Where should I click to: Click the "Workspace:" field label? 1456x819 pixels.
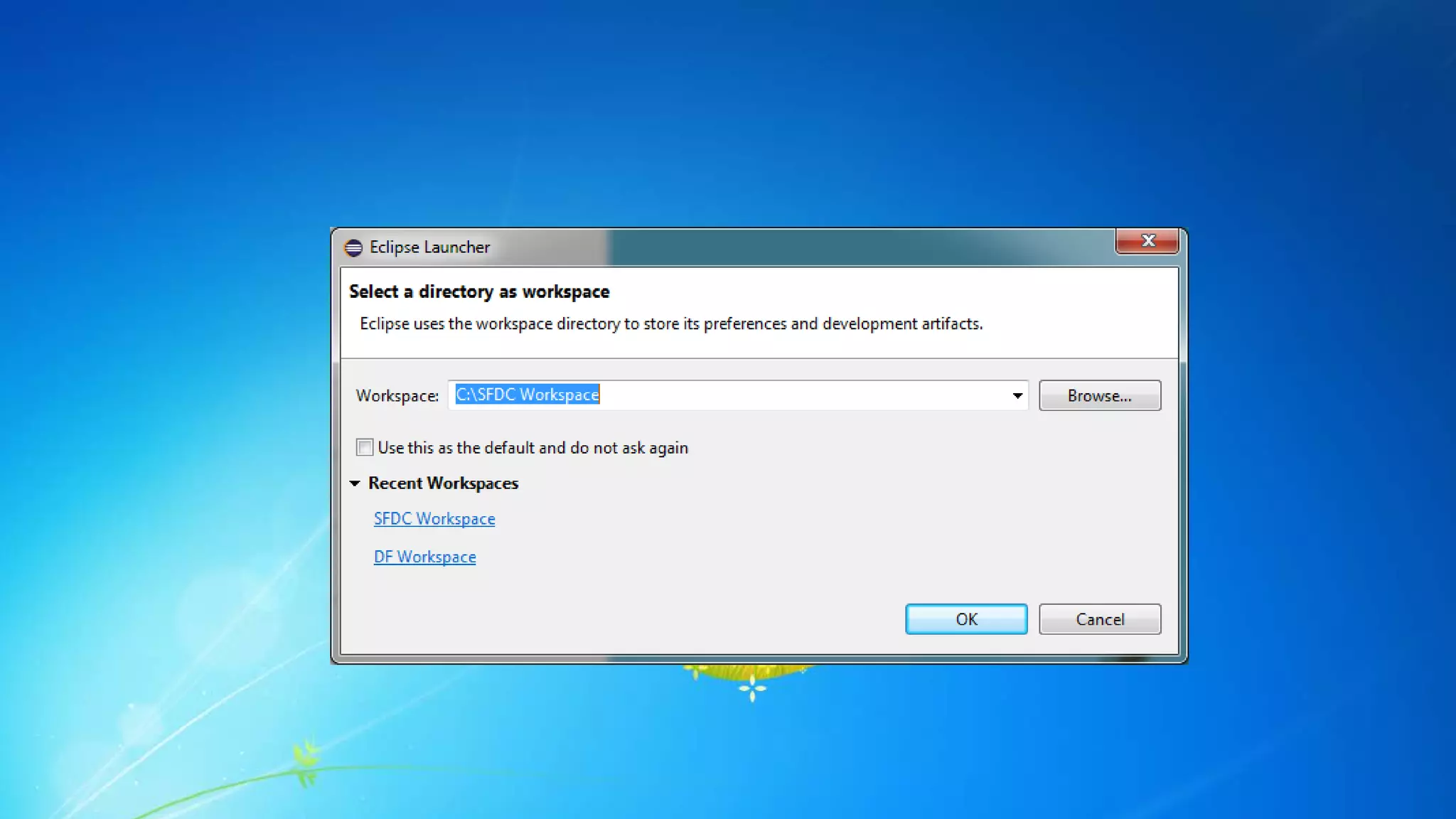[397, 396]
